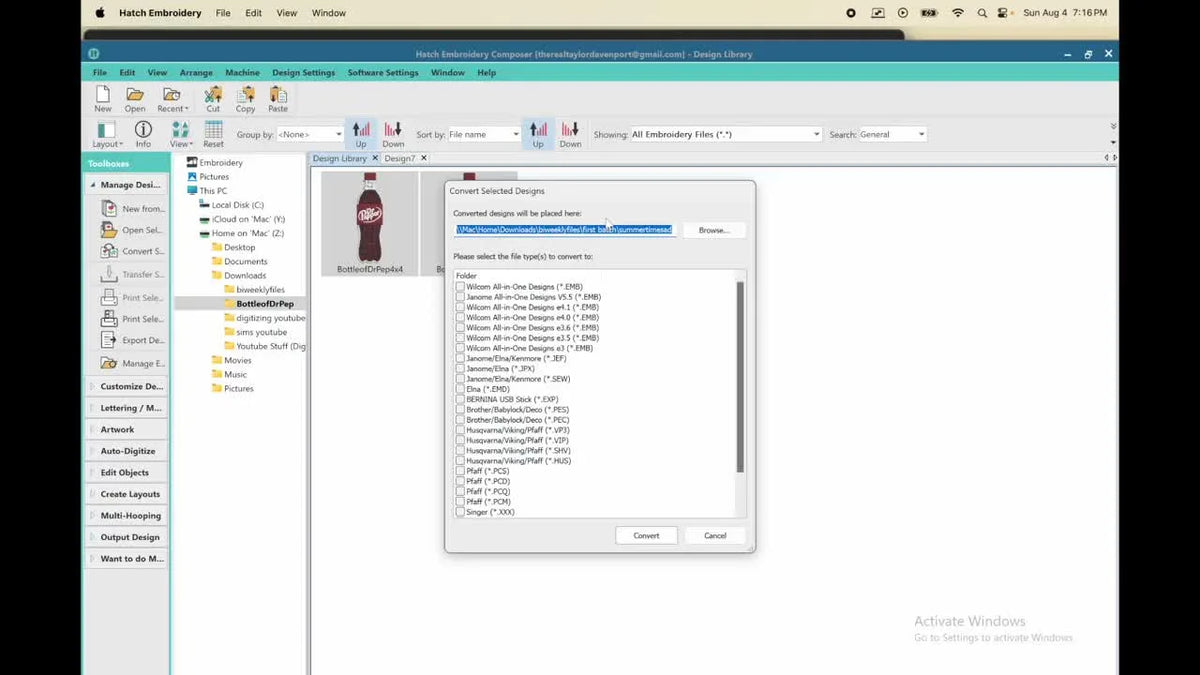This screenshot has width=1200, height=675.
Task: Click the Paste toolbar icon
Action: (278, 99)
